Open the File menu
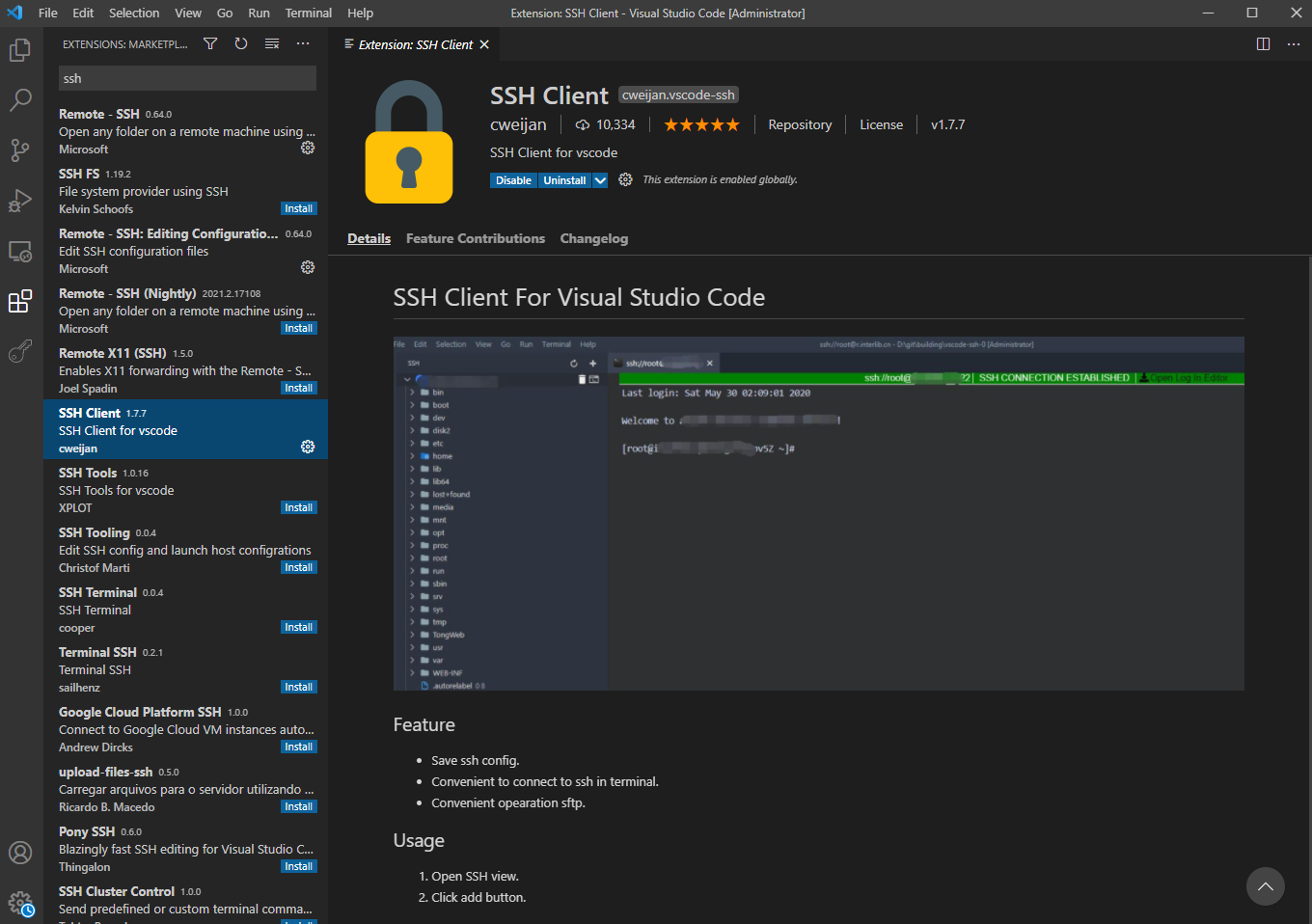This screenshot has height=924, width=1312. [48, 13]
